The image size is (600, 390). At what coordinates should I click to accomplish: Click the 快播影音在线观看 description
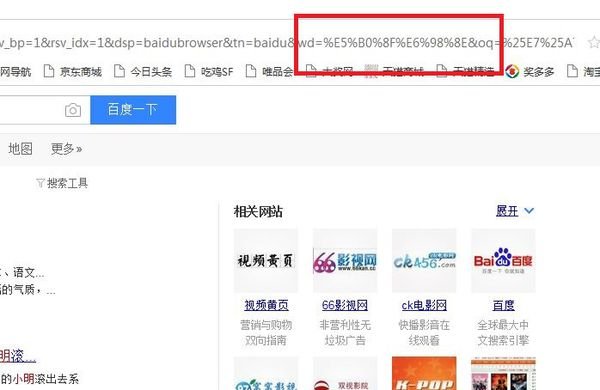tap(424, 333)
